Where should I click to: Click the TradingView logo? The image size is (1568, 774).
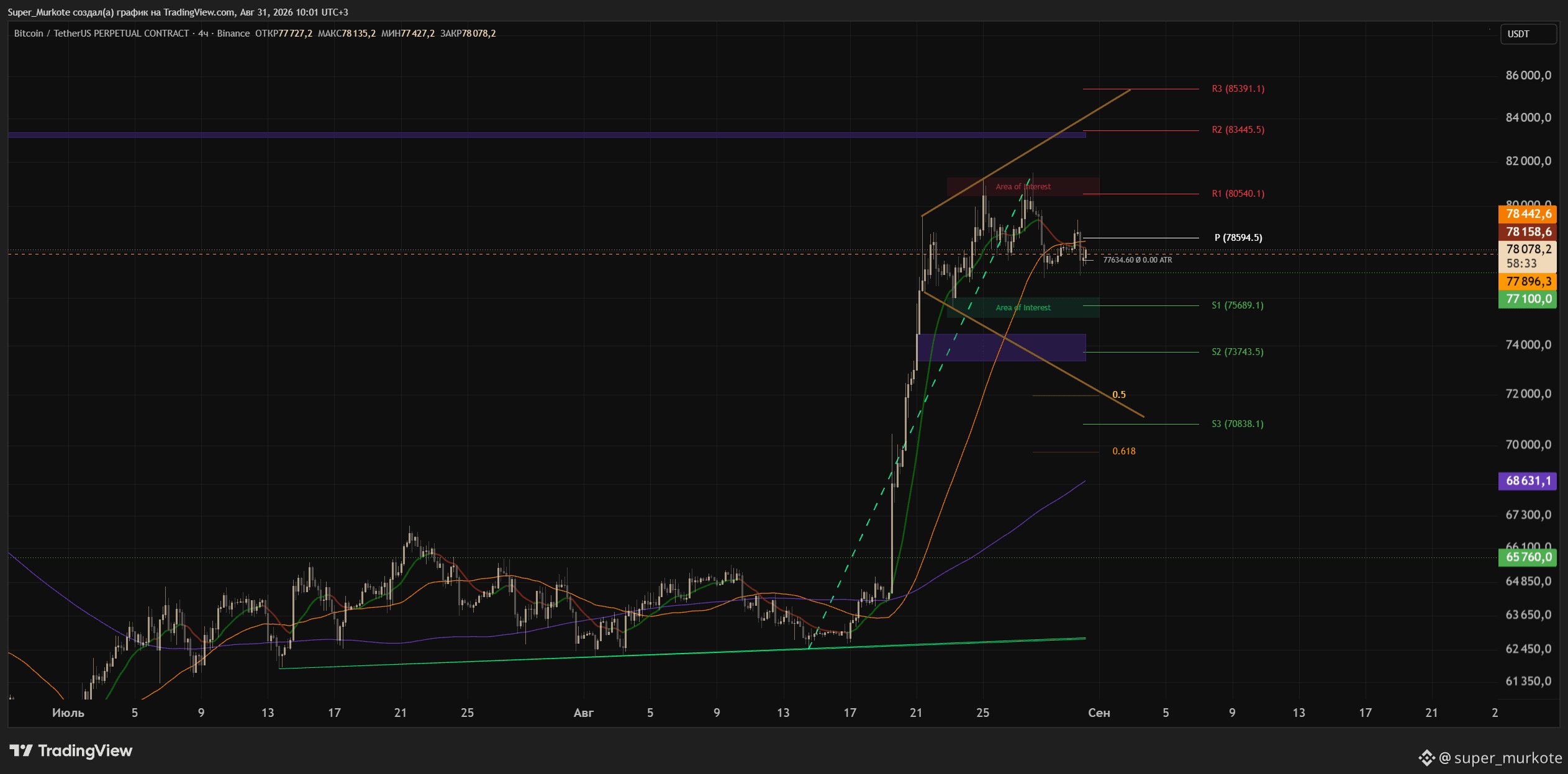point(71,751)
